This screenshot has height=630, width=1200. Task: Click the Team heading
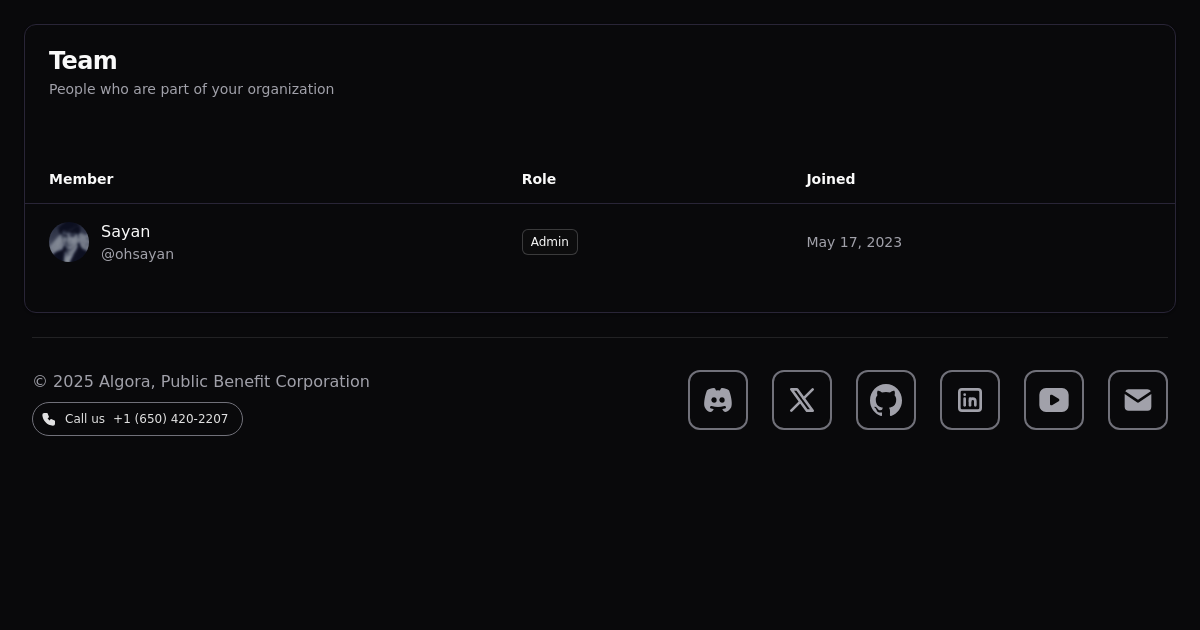(x=83, y=61)
